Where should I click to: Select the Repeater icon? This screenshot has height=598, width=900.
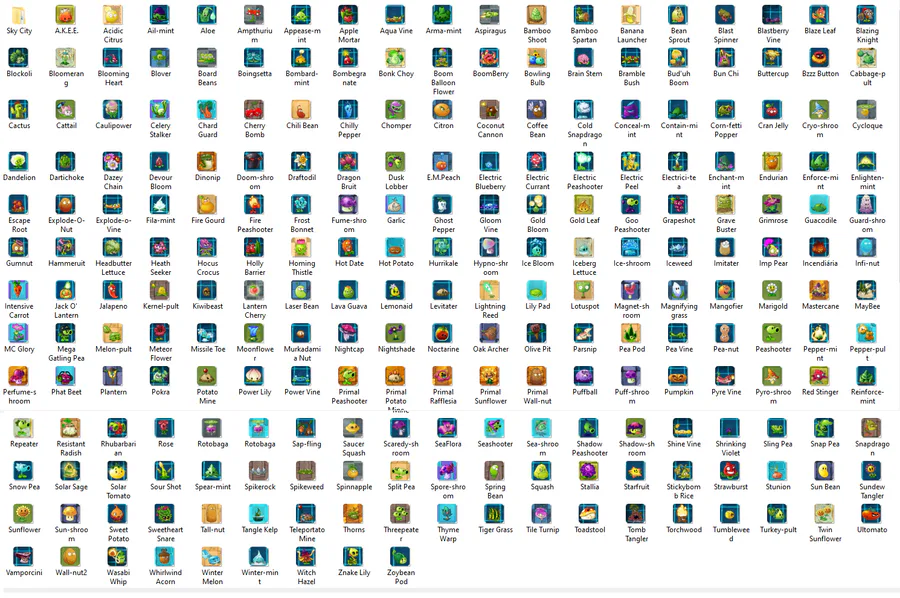(x=24, y=428)
